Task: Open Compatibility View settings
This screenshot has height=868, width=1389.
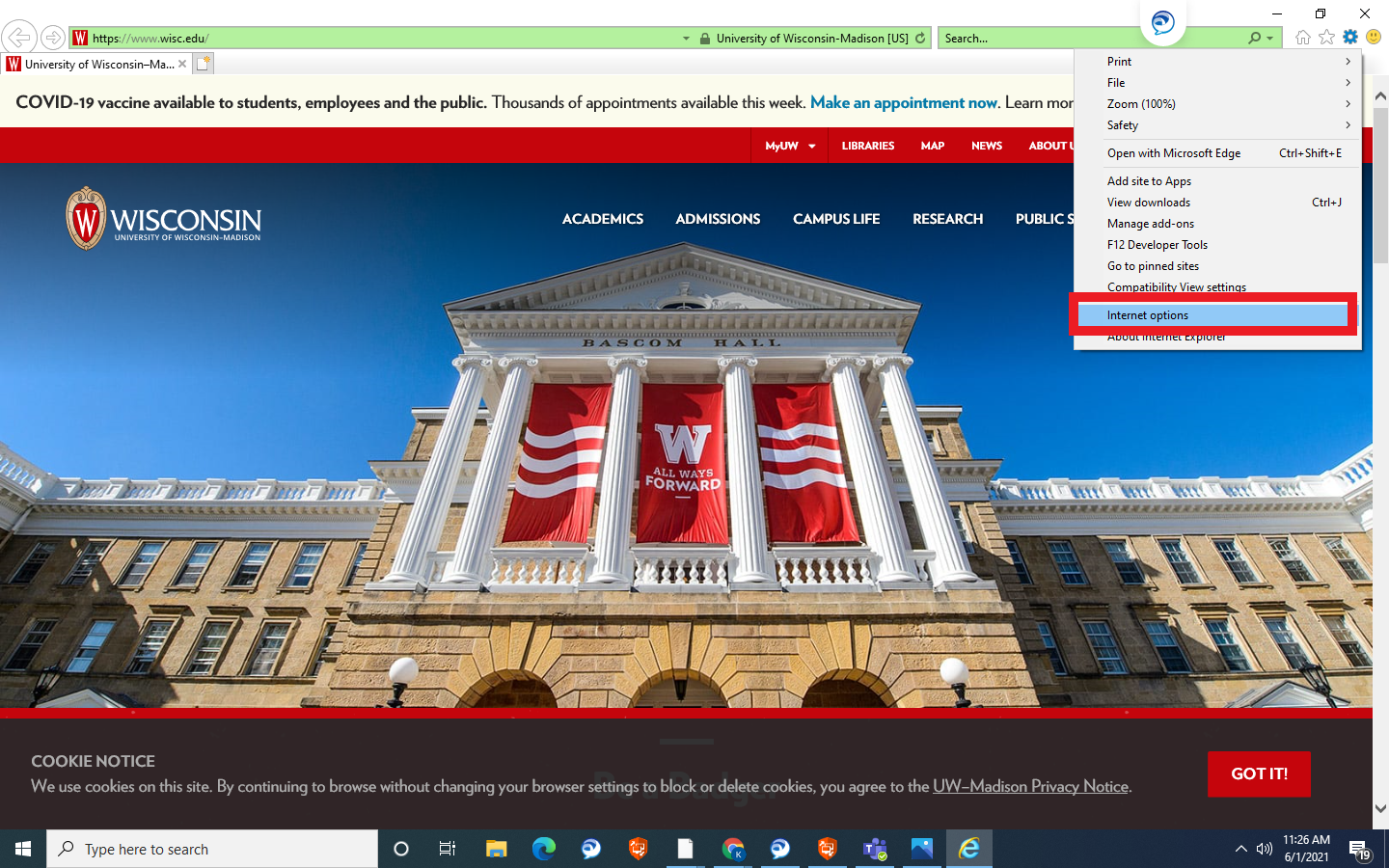Action: [x=1218, y=286]
